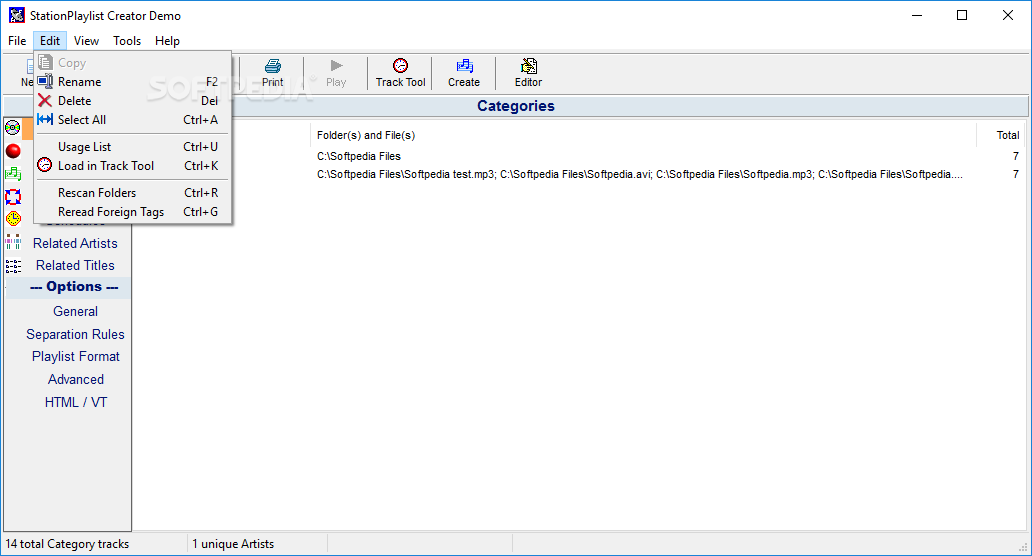Click the red X Delete menu icon
This screenshot has height=556, width=1032.
[45, 101]
